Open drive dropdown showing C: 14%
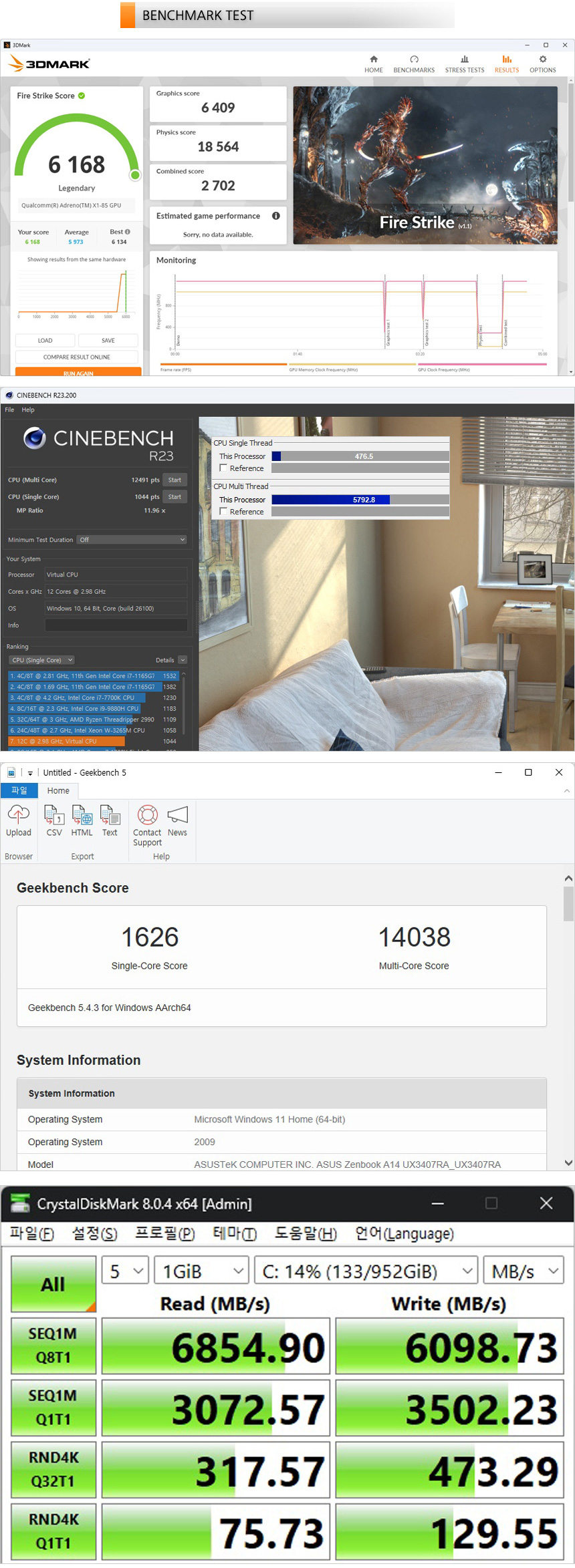This screenshot has height=1568, width=575. click(366, 1271)
